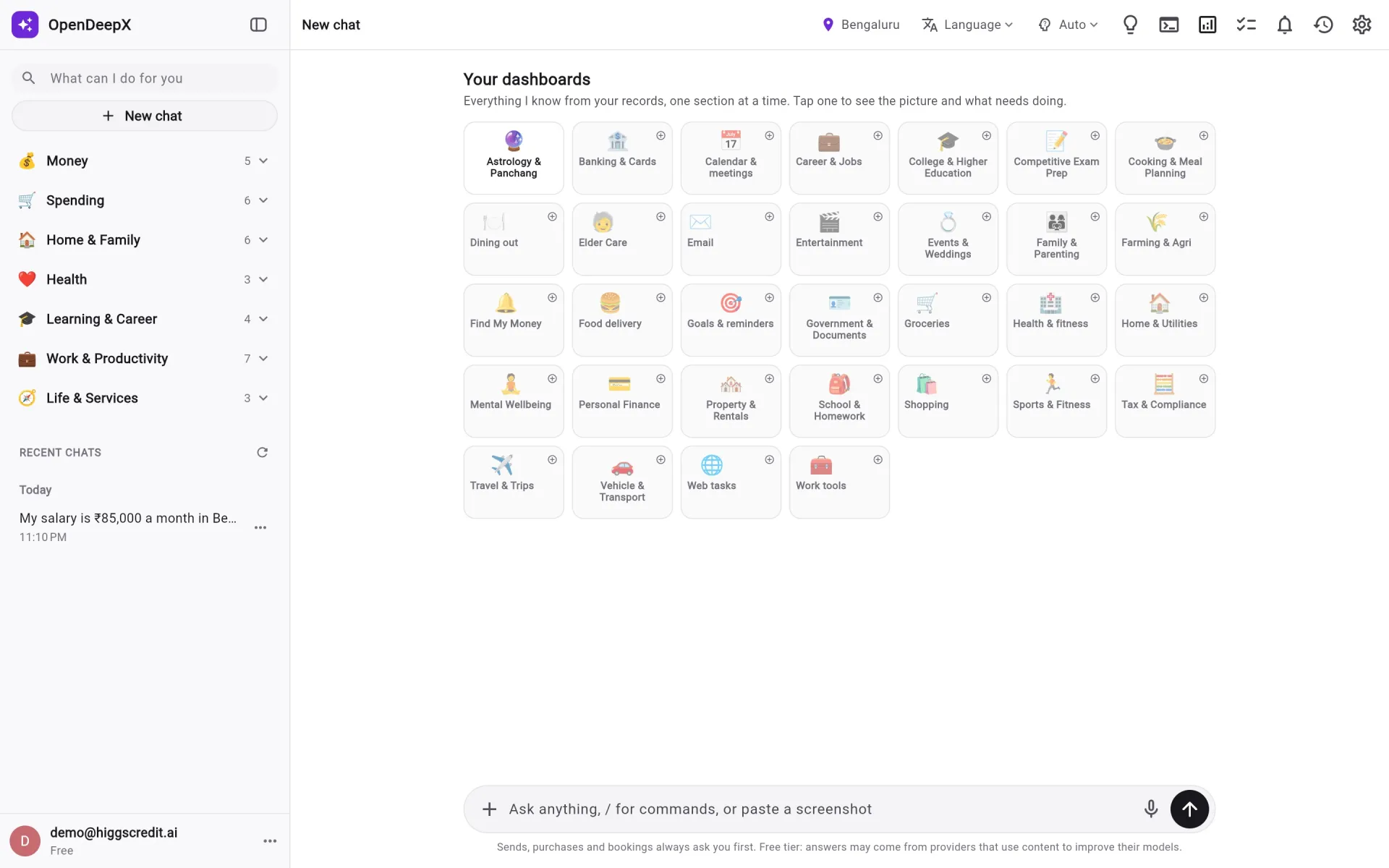
Task: Select Life & Services in the sidebar
Action: coord(144,398)
